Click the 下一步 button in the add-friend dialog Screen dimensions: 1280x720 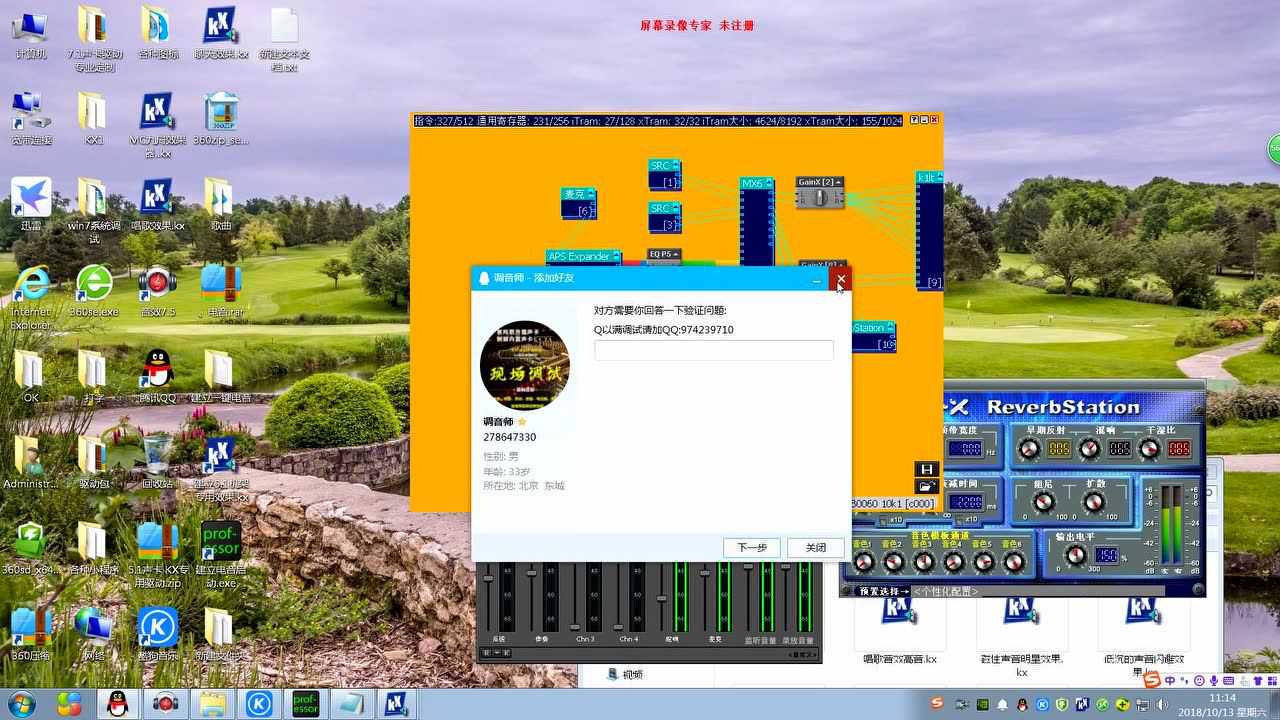tap(752, 547)
